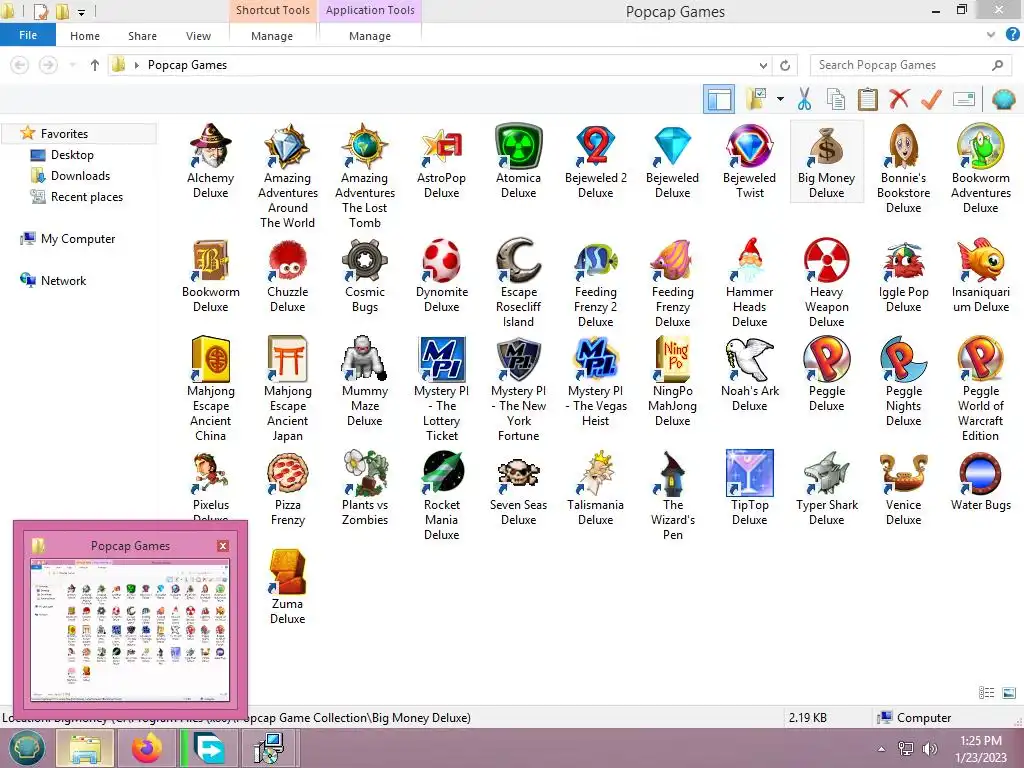This screenshot has width=1024, height=768.
Task: Click the Paste clipboard toolbar icon
Action: pyautogui.click(x=867, y=99)
